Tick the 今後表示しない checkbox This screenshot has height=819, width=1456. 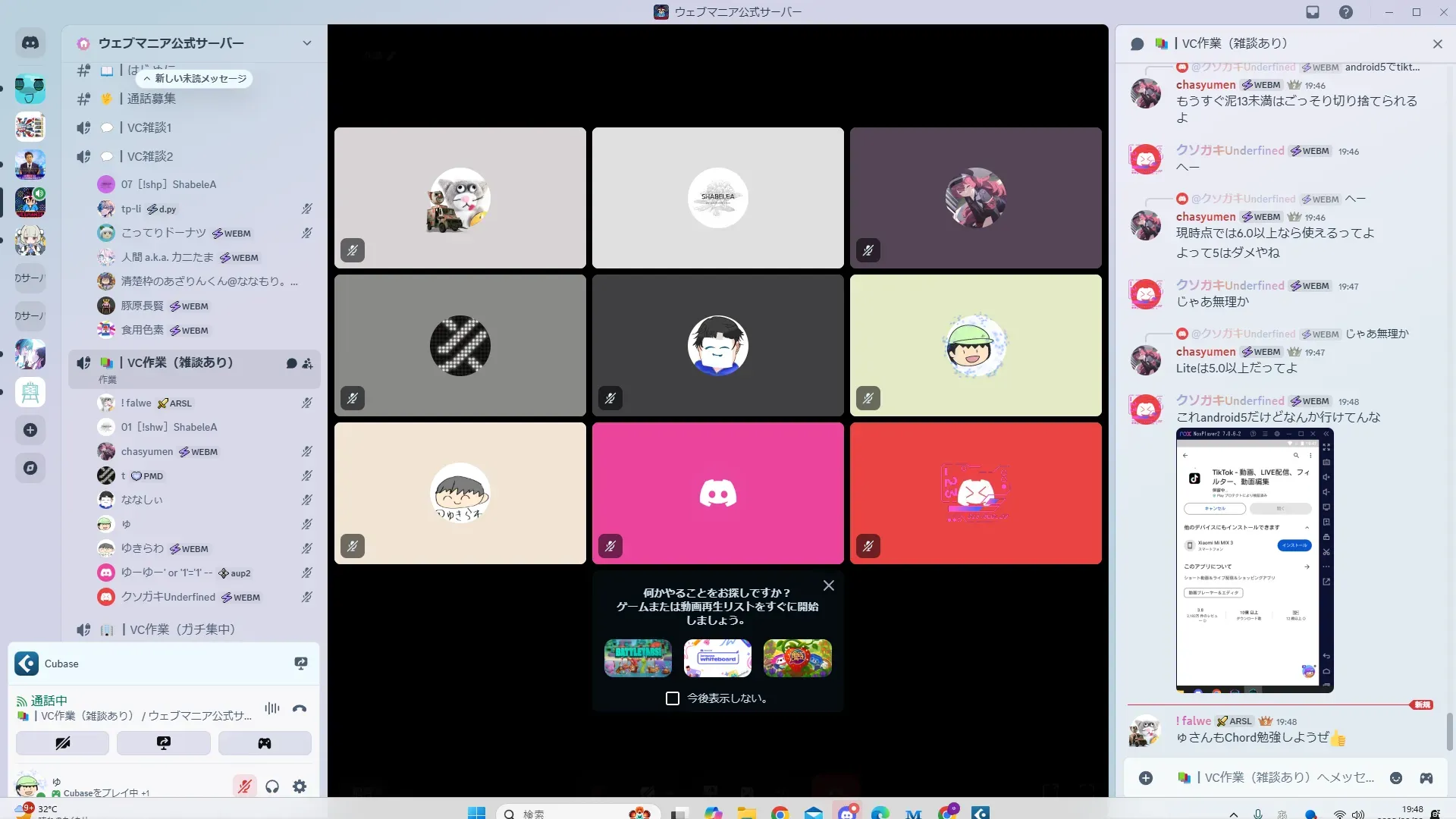tap(673, 698)
